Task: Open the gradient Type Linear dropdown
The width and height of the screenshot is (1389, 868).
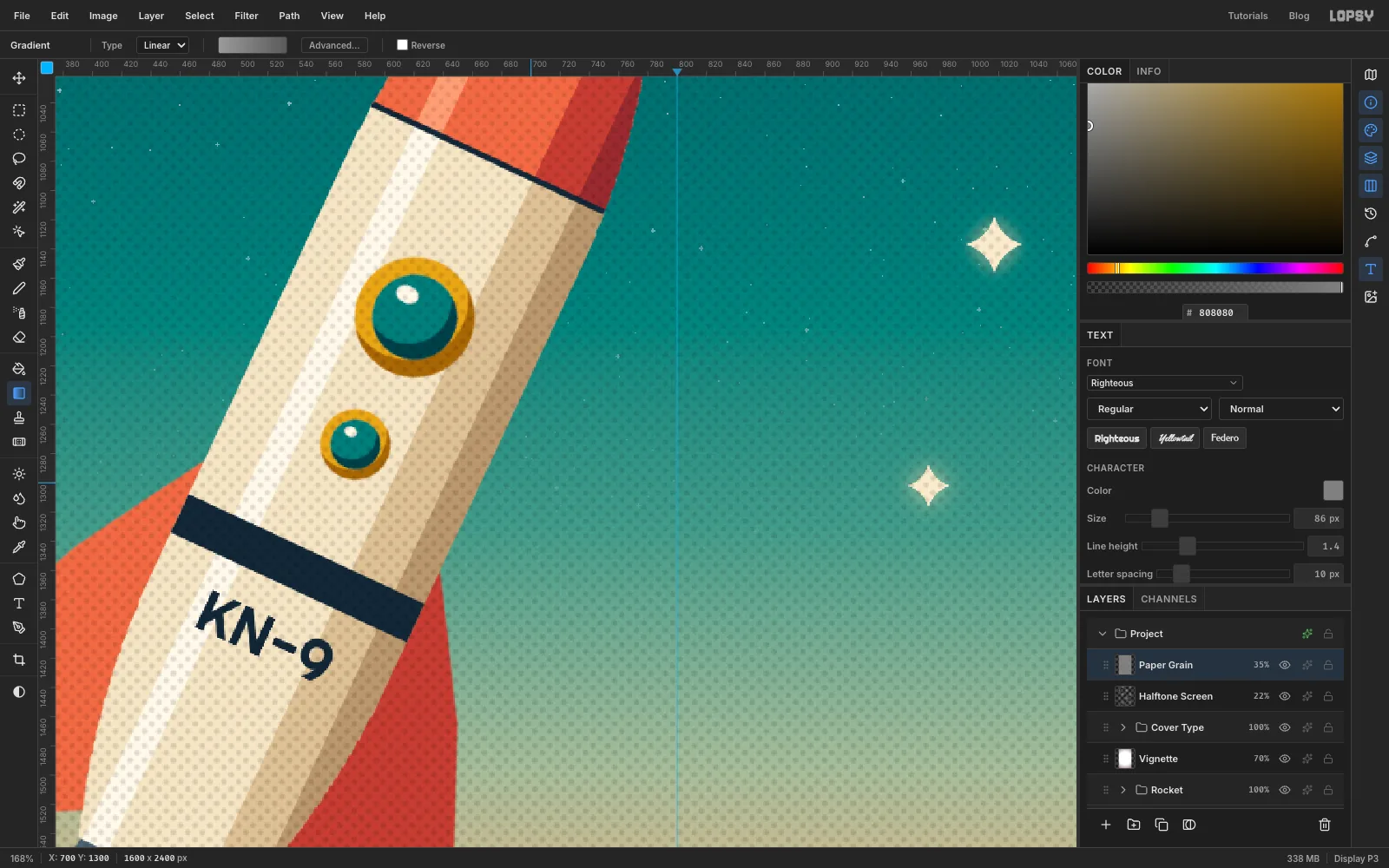Action: pyautogui.click(x=163, y=45)
